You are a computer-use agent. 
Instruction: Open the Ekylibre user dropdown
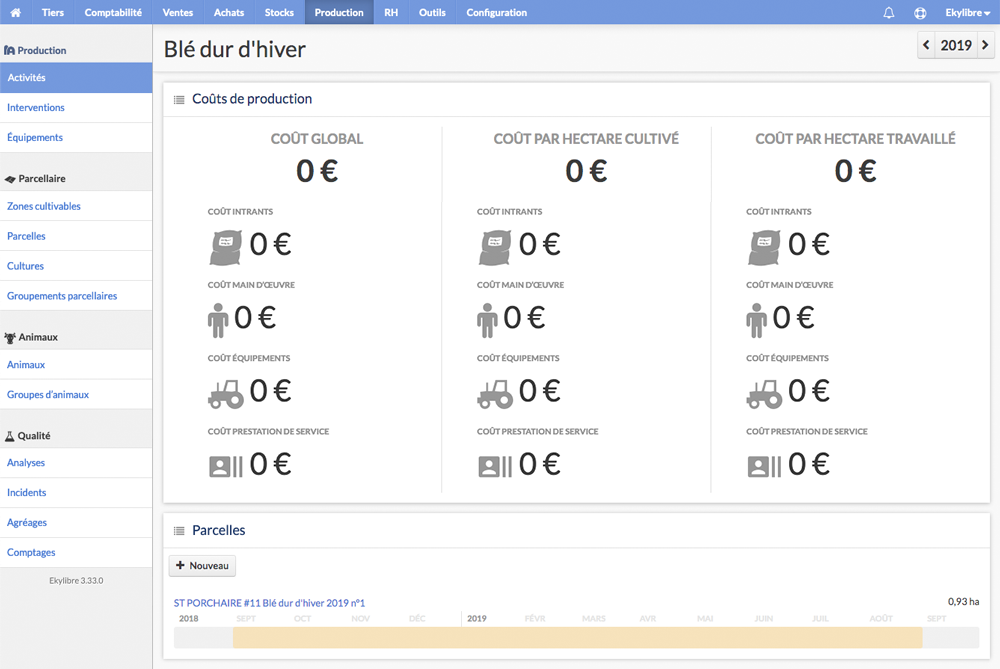[x=967, y=12]
